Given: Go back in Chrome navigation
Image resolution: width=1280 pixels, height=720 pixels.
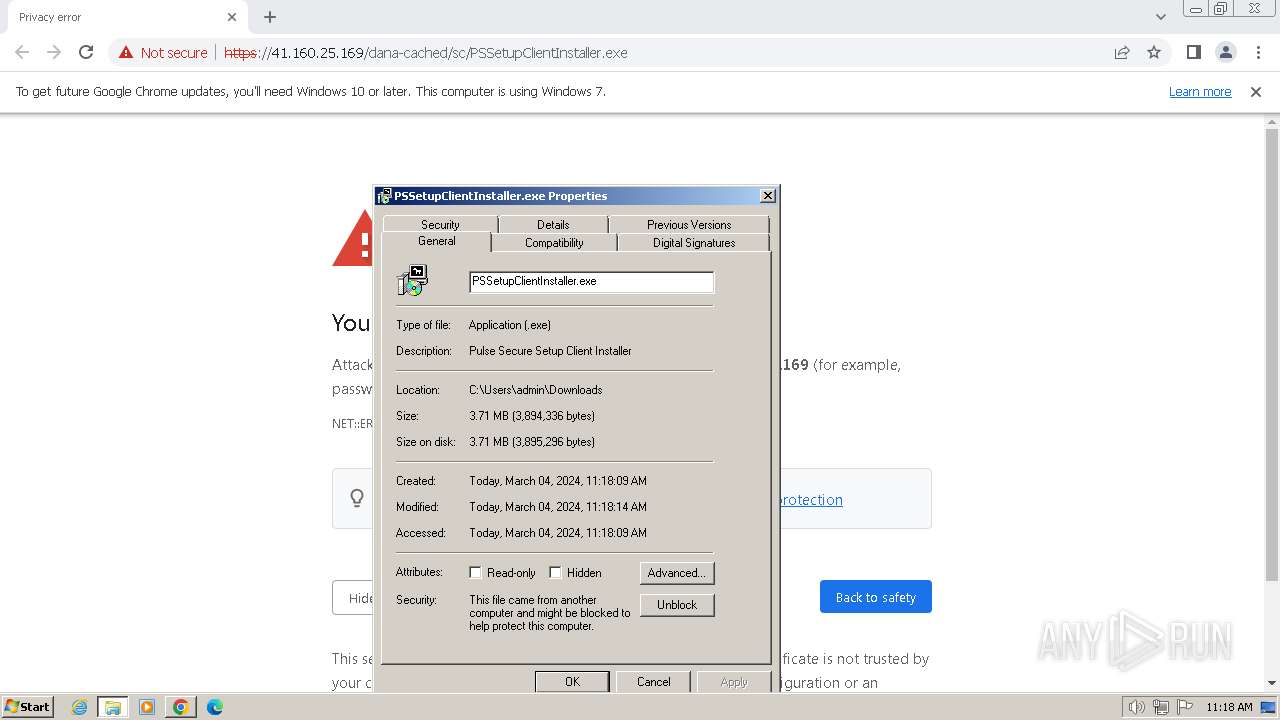Looking at the screenshot, I should 22,52.
